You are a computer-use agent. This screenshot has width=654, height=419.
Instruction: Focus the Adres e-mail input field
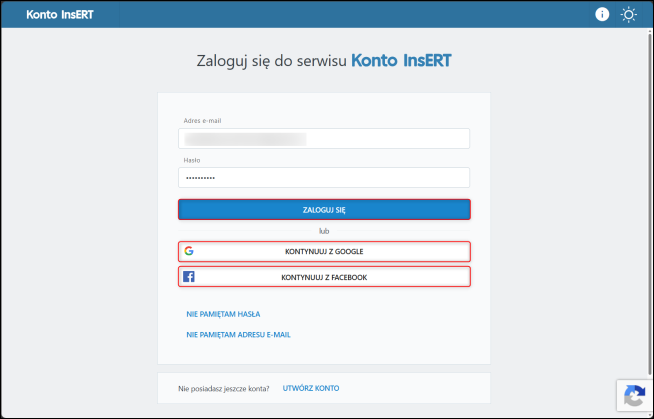tap(324, 138)
